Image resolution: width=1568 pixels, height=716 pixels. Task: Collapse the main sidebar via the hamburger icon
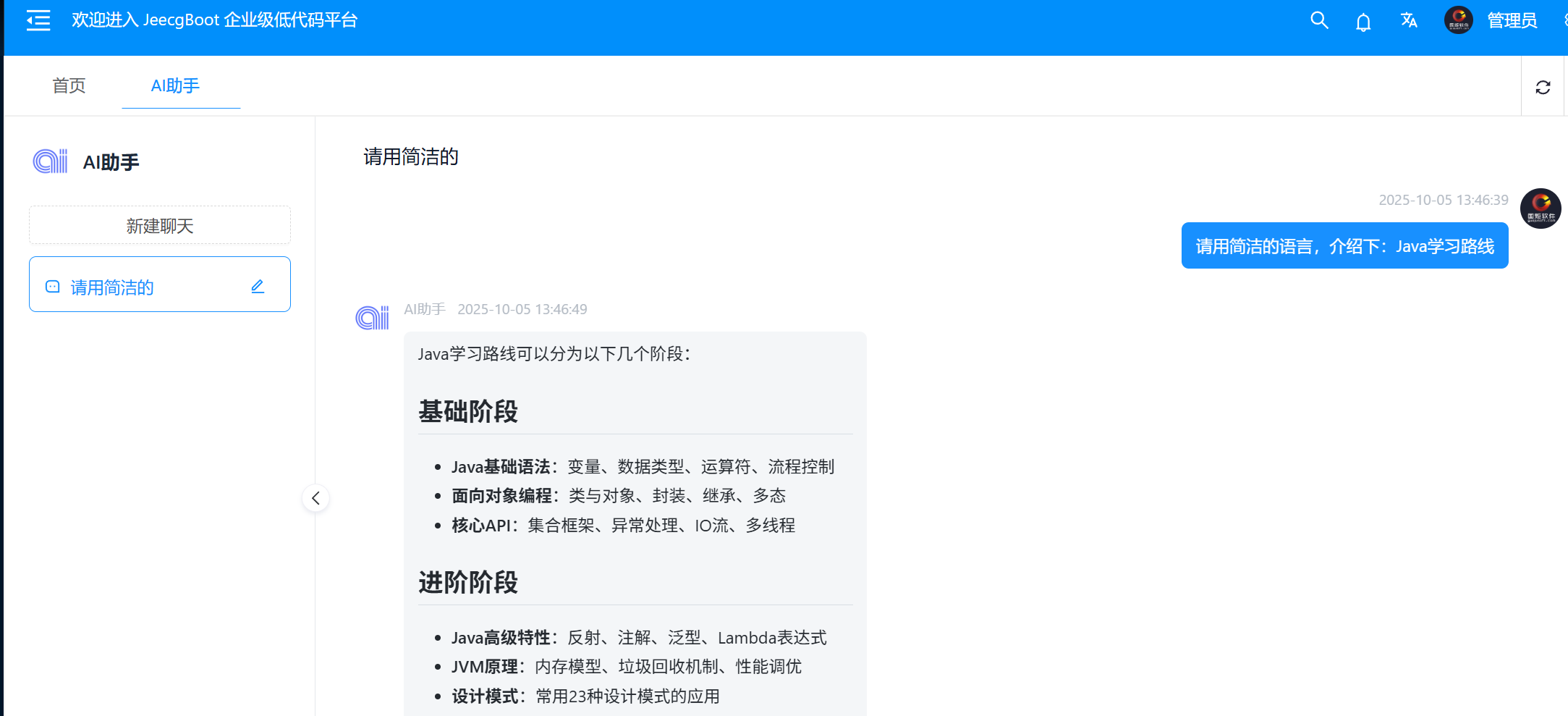(x=38, y=20)
